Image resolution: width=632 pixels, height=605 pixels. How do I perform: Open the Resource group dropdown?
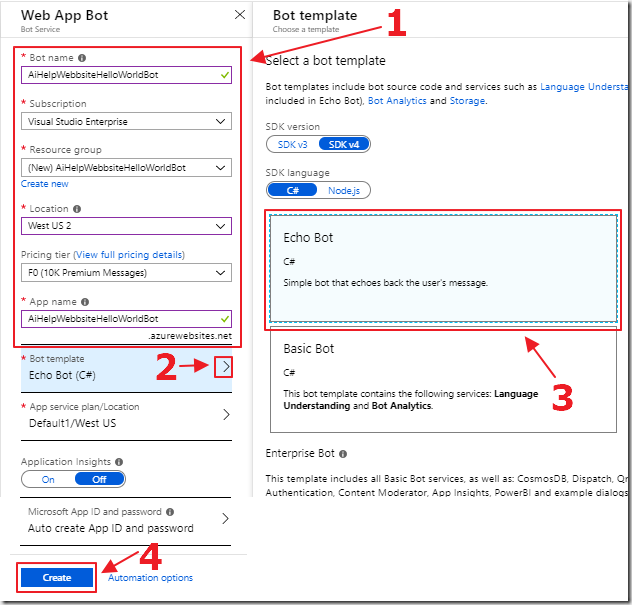(126, 168)
